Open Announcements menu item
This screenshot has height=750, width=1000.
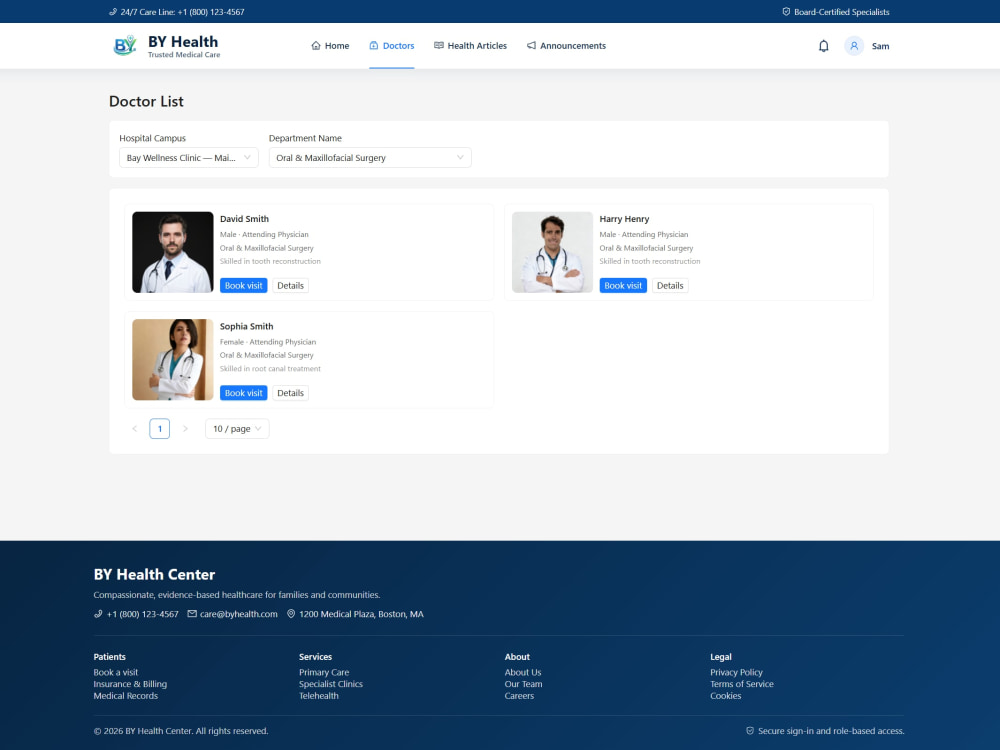[x=566, y=45]
